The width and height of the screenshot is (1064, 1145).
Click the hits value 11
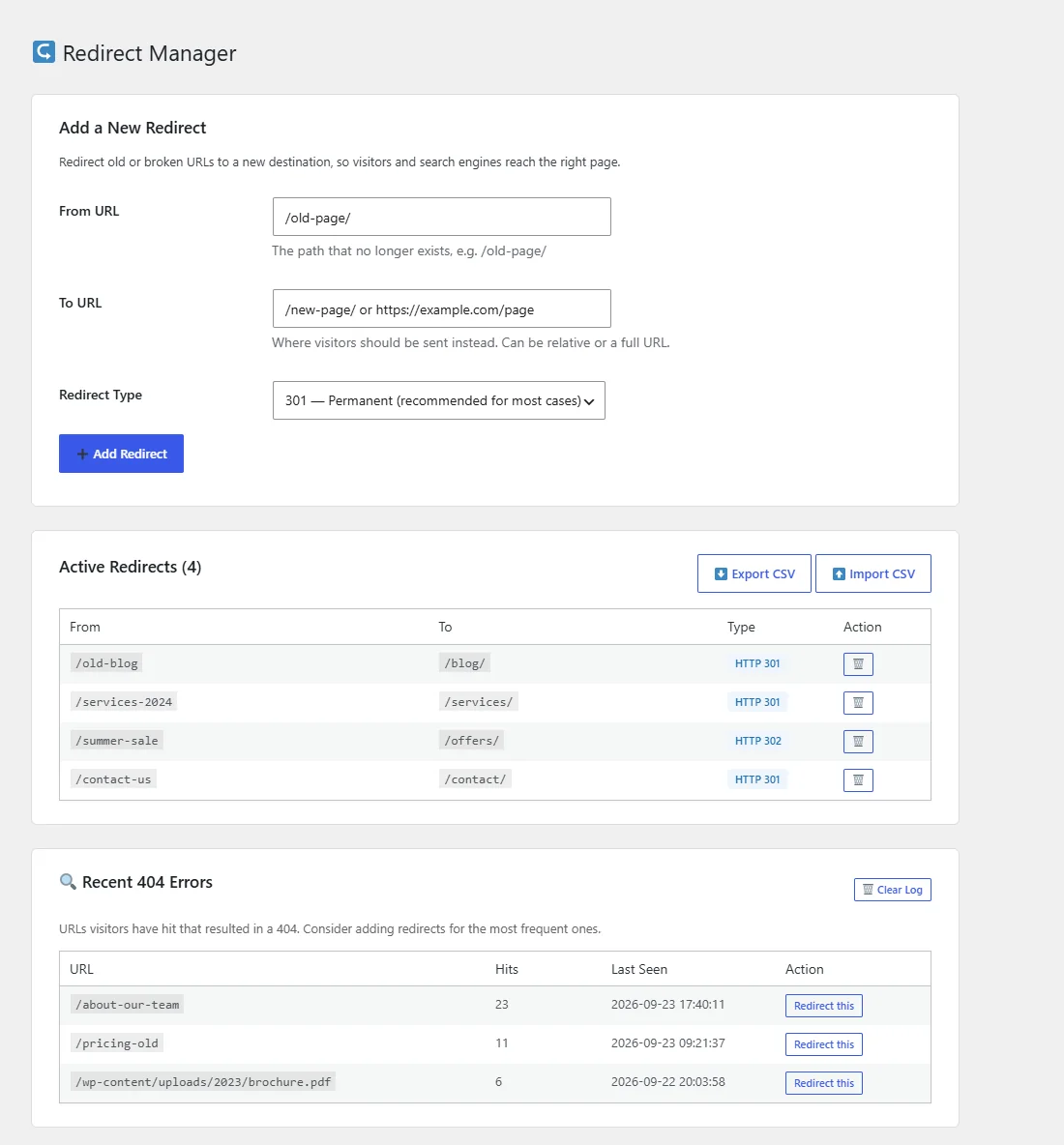502,1042
